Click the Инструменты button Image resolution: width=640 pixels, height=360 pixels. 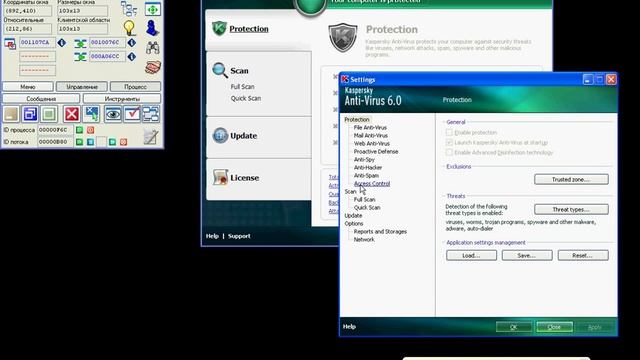tap(122, 98)
